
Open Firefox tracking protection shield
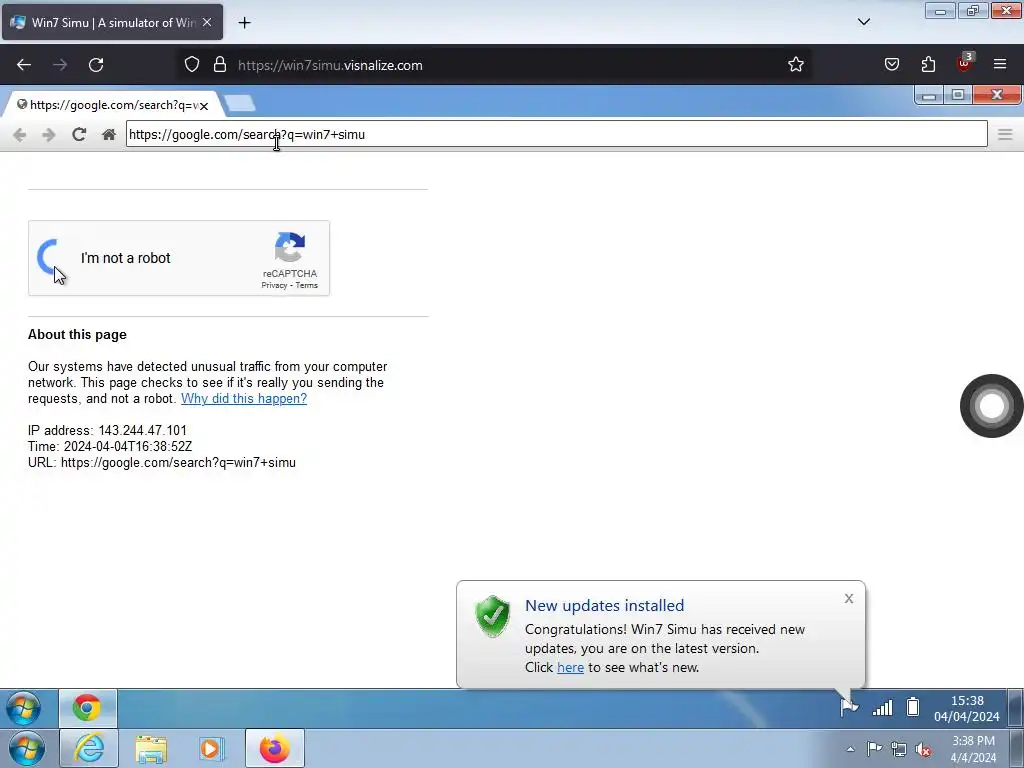click(x=191, y=65)
